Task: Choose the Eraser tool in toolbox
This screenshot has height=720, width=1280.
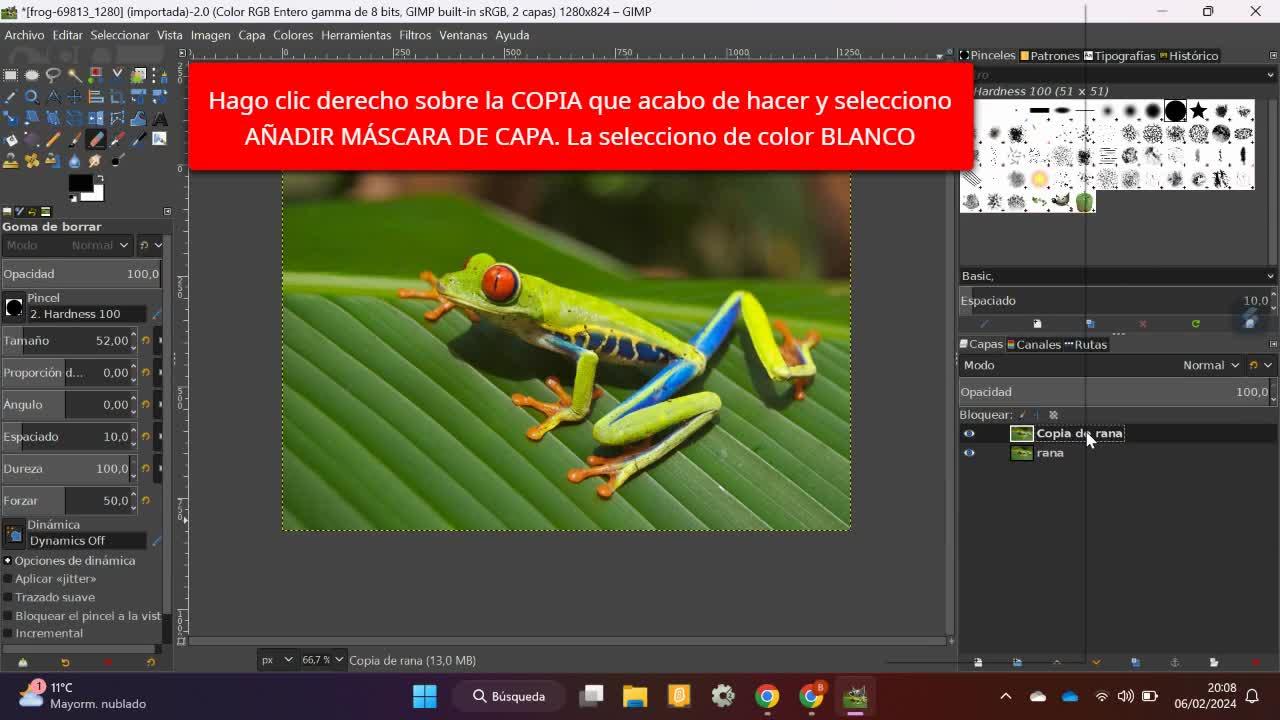Action: pyautogui.click(x=96, y=139)
